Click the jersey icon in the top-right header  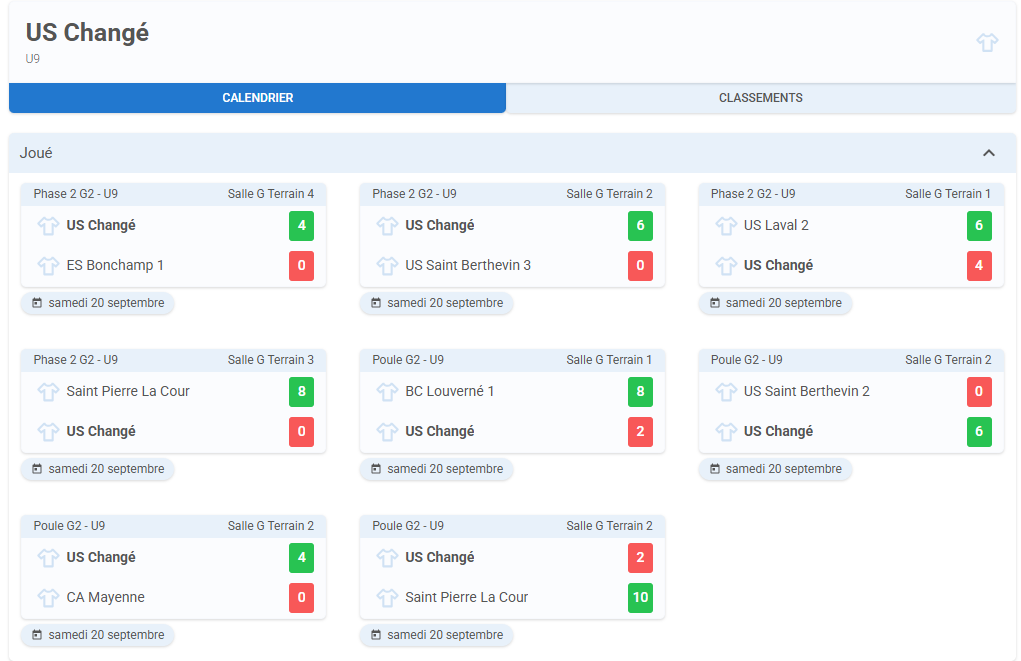click(987, 42)
